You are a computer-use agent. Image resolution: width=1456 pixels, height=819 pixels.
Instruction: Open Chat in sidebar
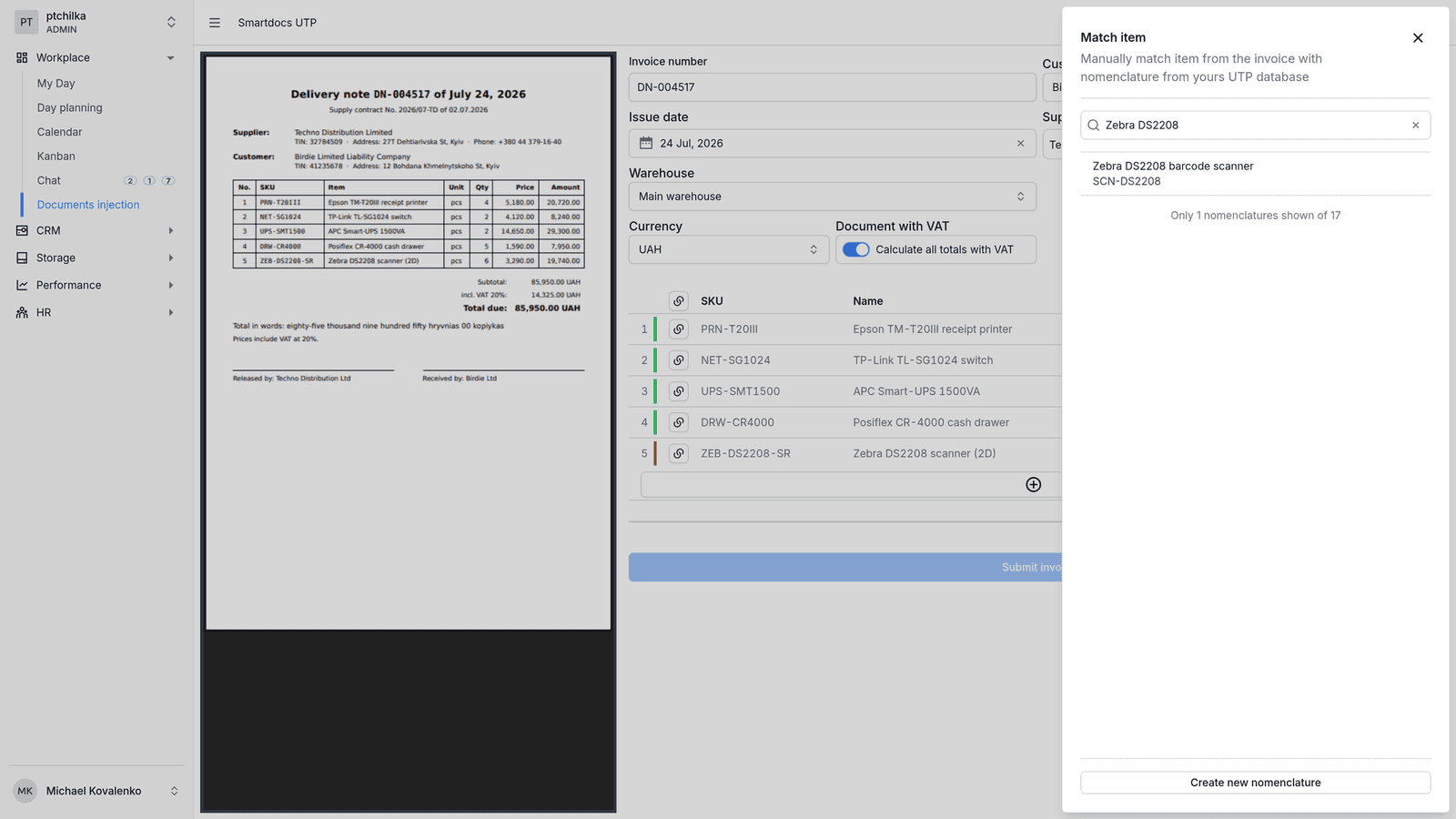49,180
